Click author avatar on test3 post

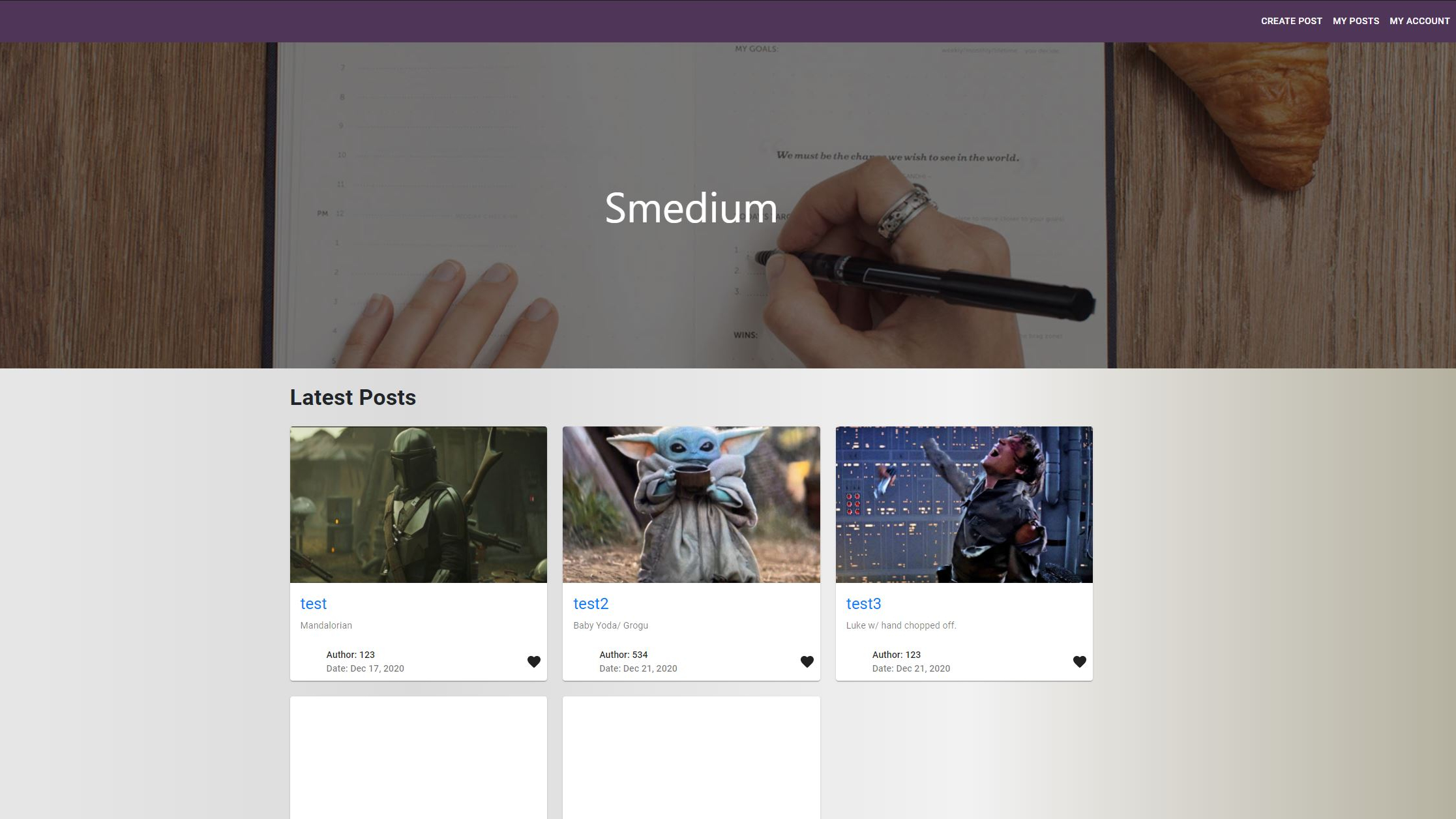(857, 661)
